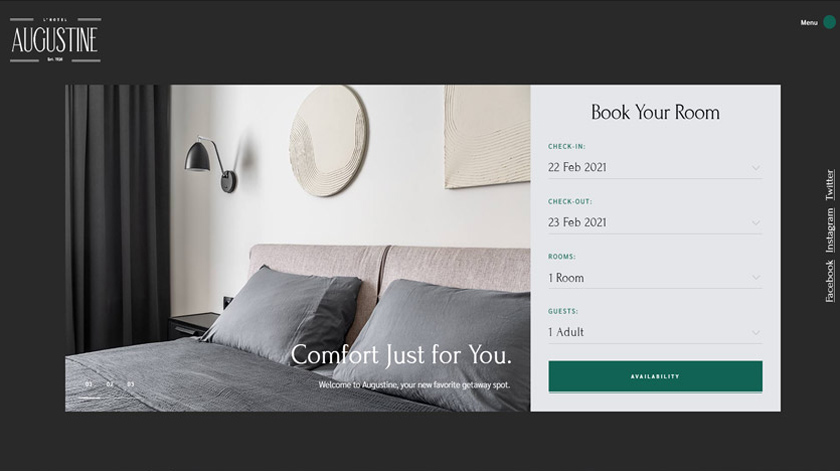Expand the Guests 1 Adult dropdown
This screenshot has width=840, height=471.
[655, 333]
